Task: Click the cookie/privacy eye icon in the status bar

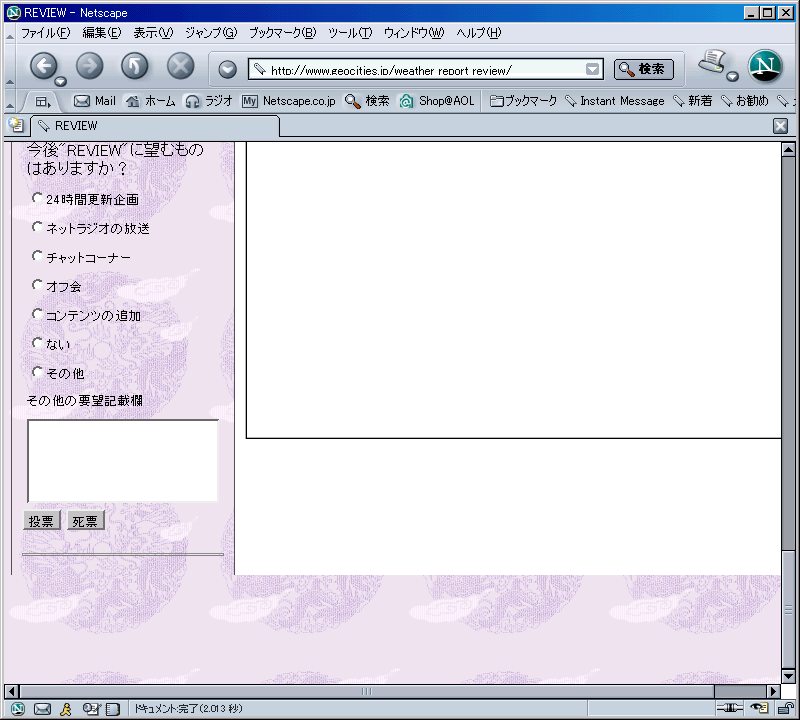Action: 759,708
